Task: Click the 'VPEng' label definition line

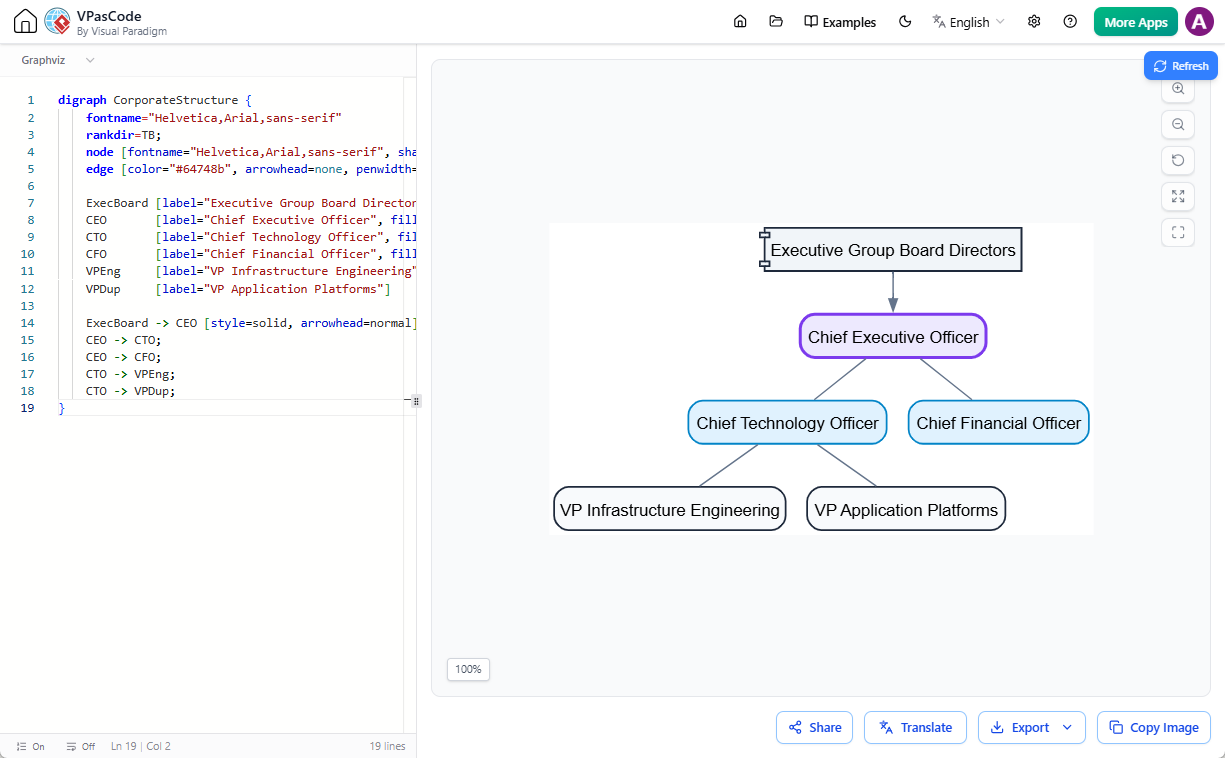Action: (x=251, y=271)
